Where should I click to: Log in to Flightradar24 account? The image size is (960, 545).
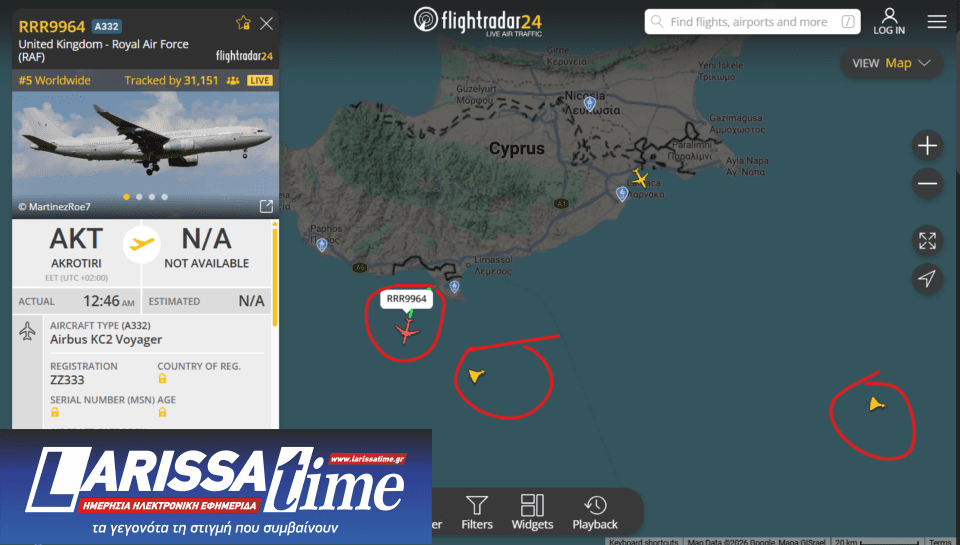coord(889,21)
